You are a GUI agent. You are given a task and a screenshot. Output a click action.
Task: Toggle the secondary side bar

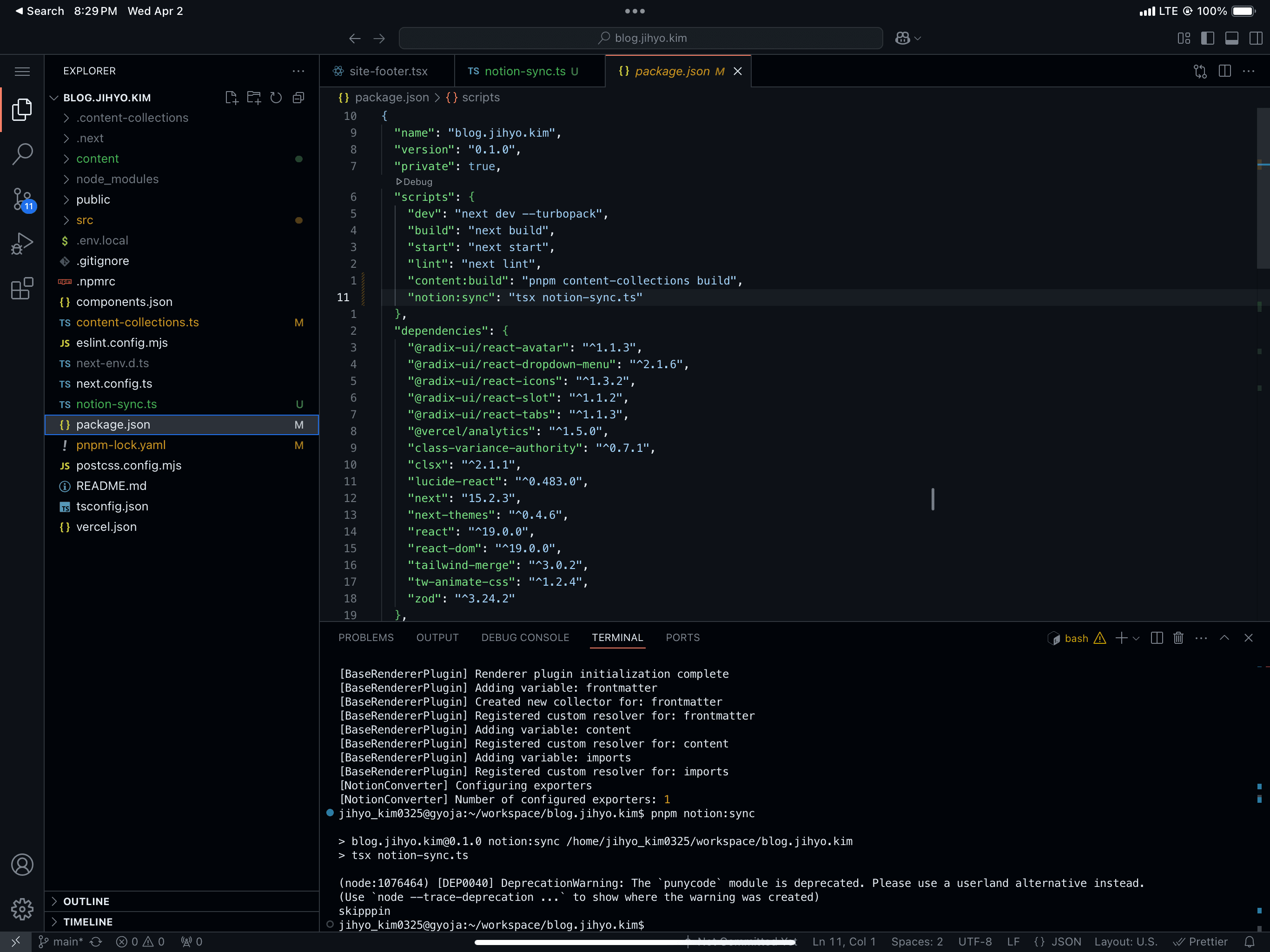(x=1256, y=38)
